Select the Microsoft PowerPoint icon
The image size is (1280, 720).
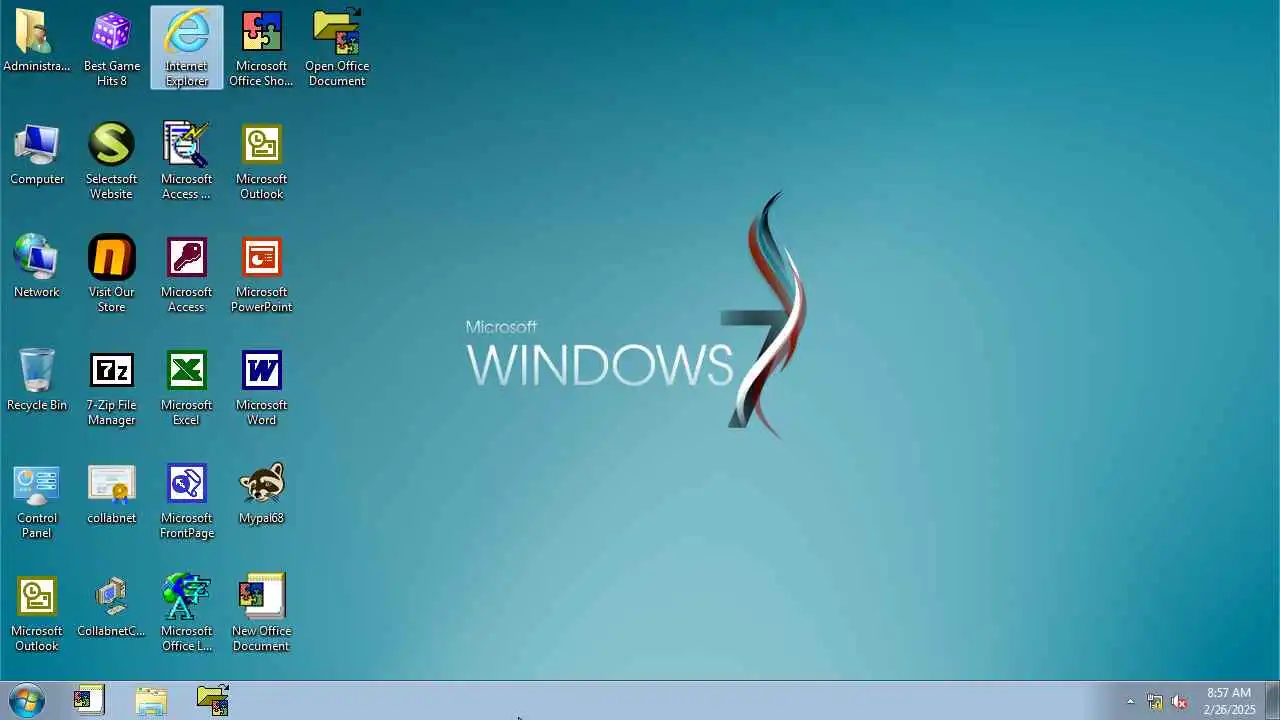pyautogui.click(x=261, y=273)
